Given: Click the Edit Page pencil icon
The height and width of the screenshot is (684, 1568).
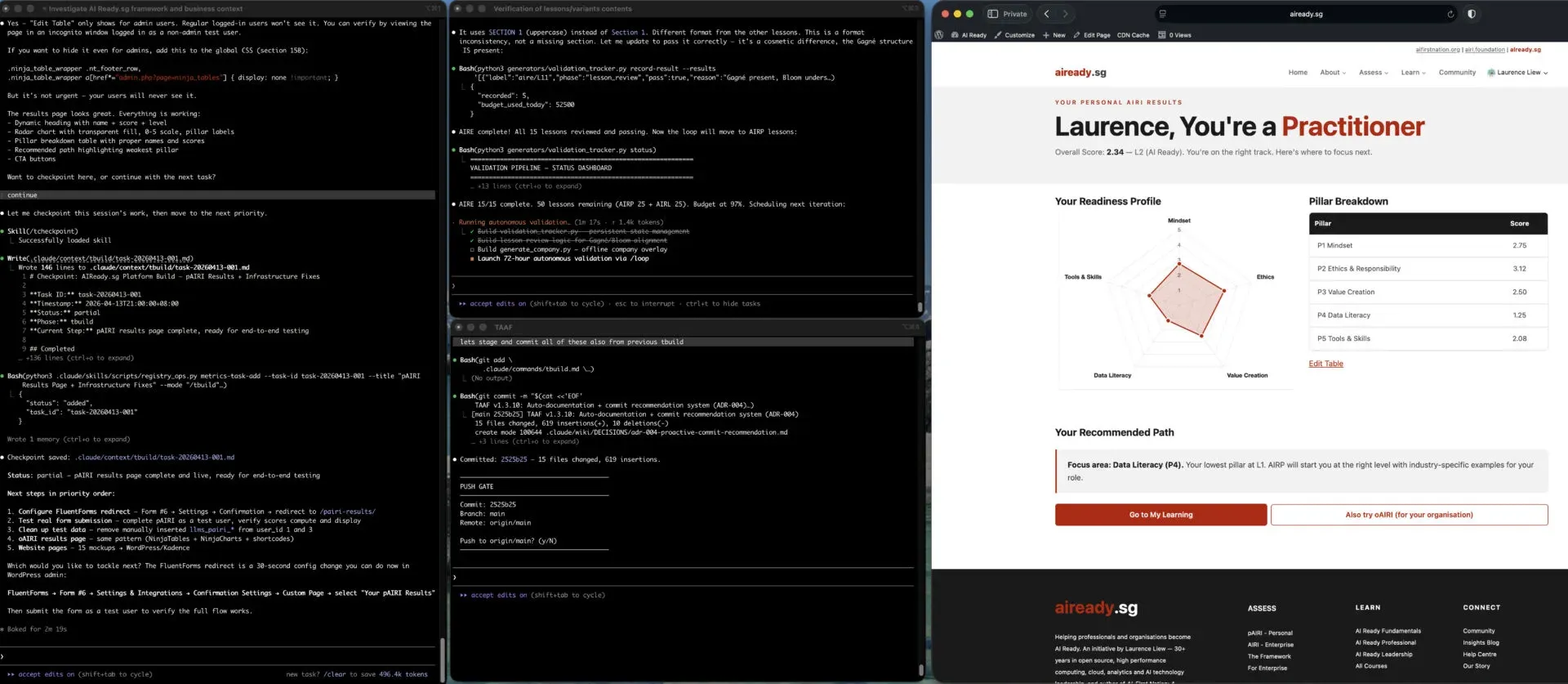Looking at the screenshot, I should pos(1077,35).
